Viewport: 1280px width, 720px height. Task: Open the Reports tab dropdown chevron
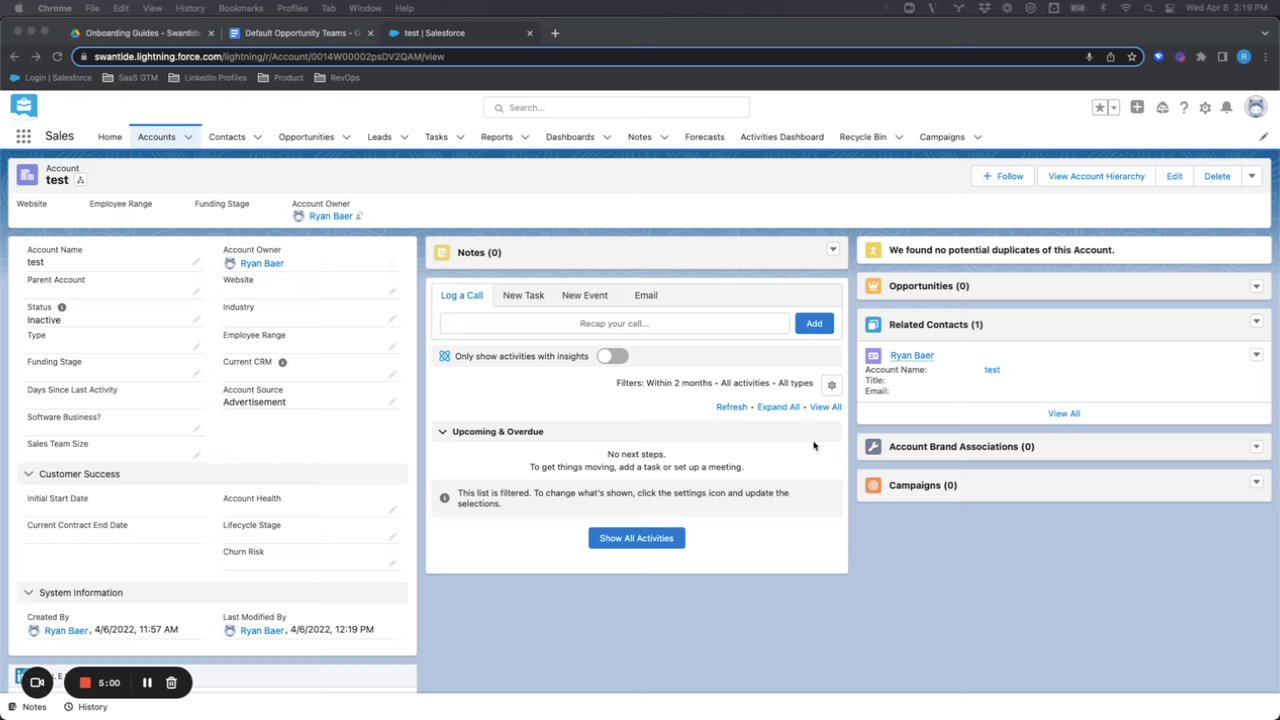coord(525,137)
